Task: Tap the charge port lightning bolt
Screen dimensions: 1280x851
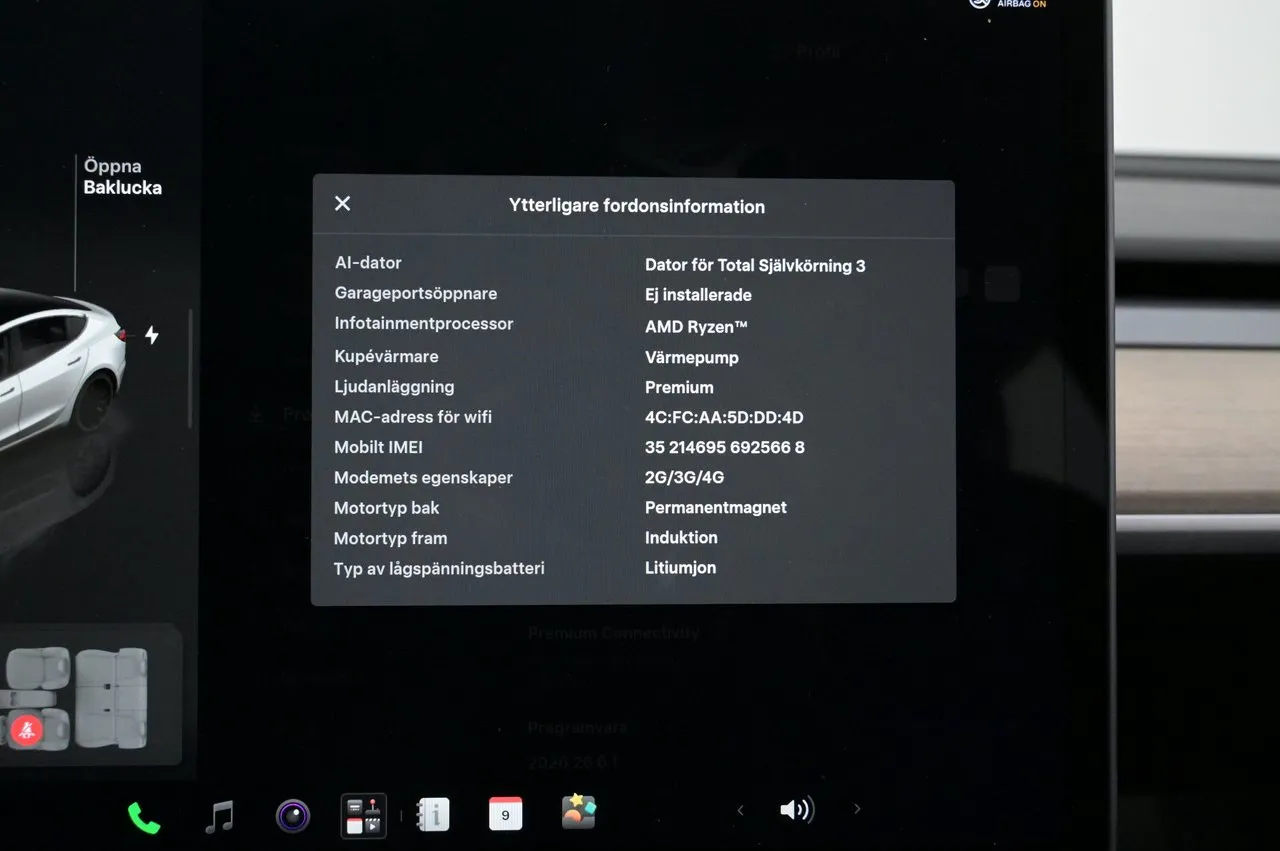Action: [151, 335]
